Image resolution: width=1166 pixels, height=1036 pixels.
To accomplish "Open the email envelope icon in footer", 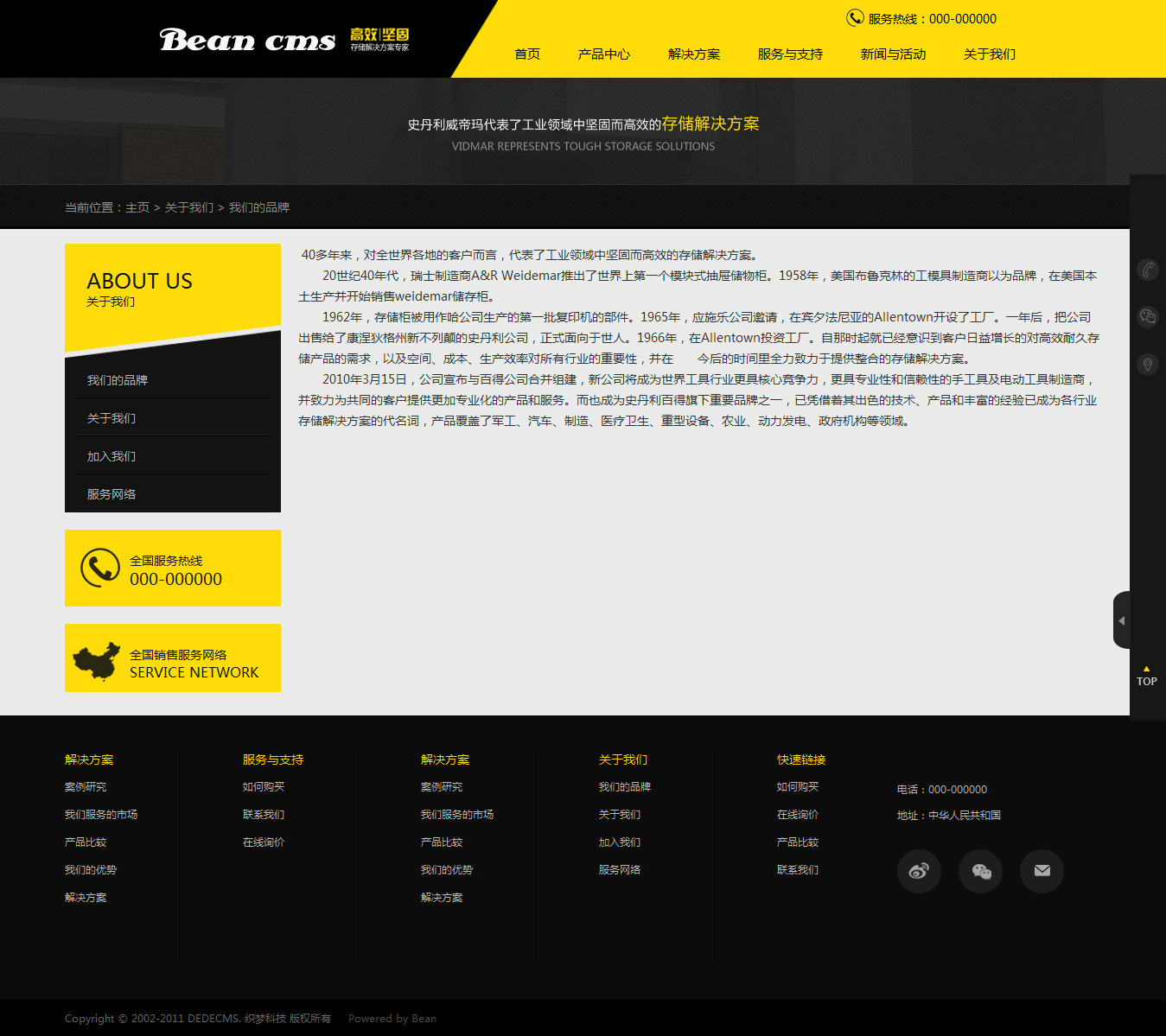I will [1042, 871].
